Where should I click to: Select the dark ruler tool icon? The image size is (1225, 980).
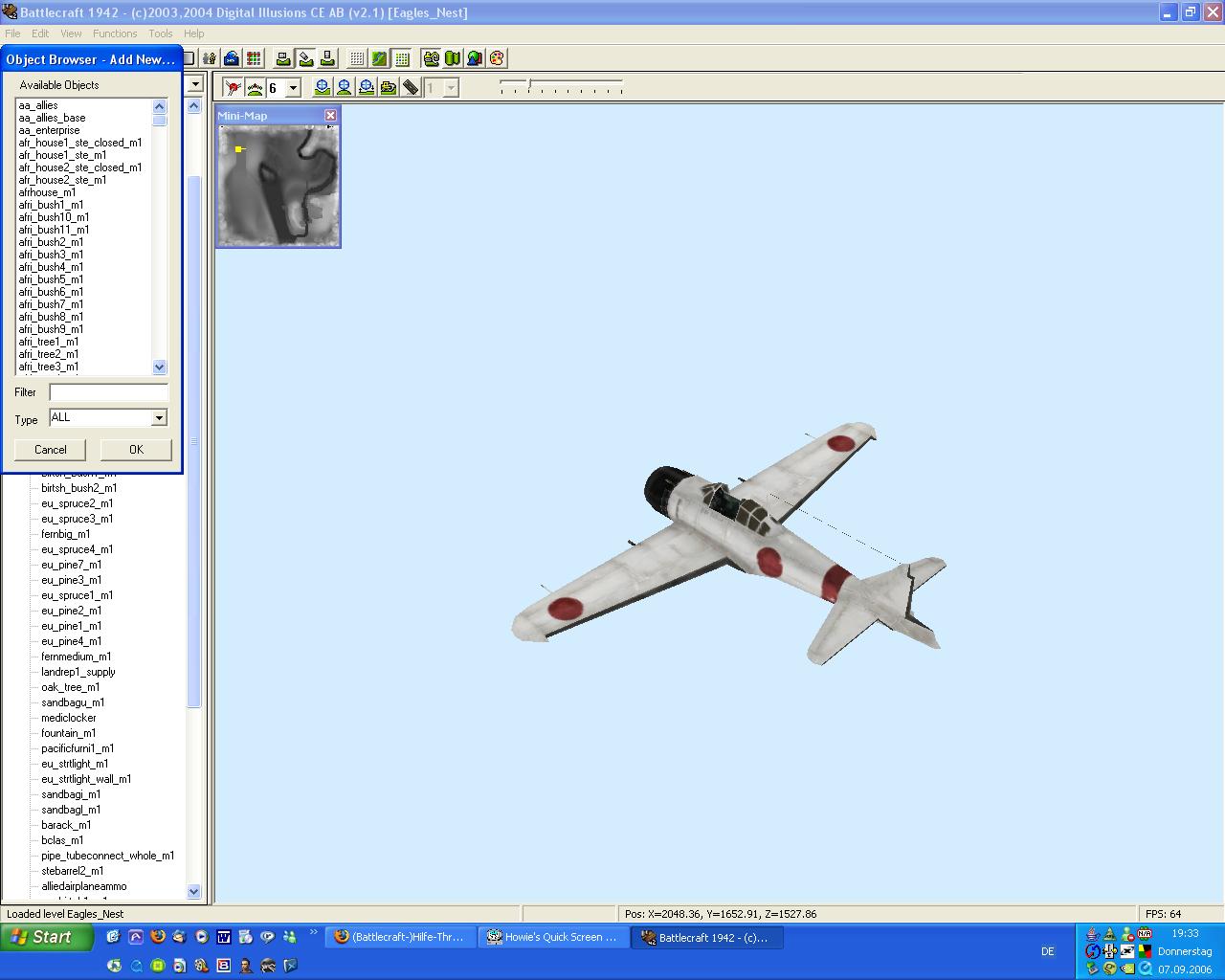tap(411, 88)
